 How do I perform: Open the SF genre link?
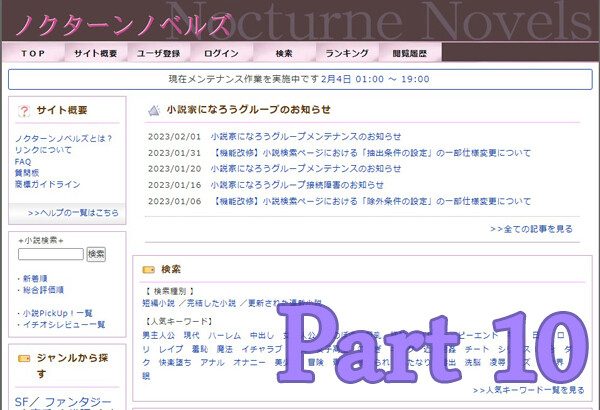point(21,402)
